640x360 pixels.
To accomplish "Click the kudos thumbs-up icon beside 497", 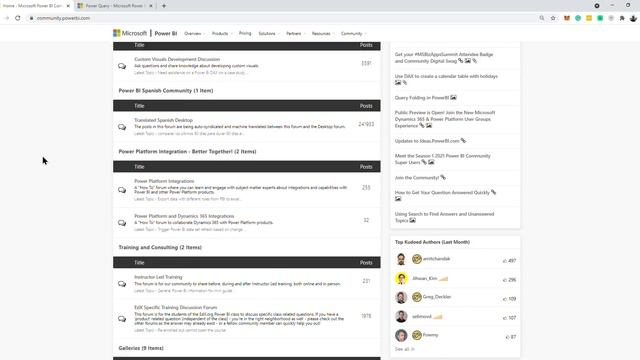I will pyautogui.click(x=504, y=261).
